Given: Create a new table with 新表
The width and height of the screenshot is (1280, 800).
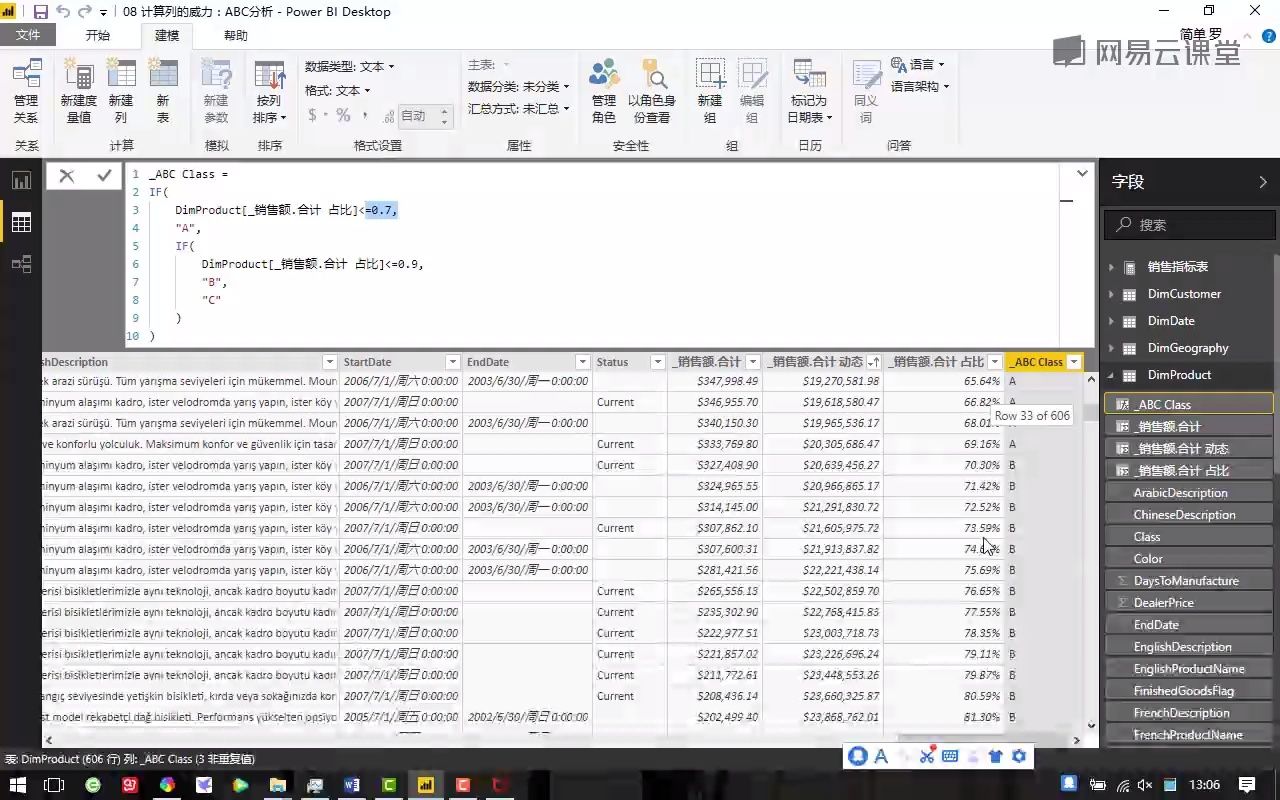Looking at the screenshot, I should [x=163, y=88].
